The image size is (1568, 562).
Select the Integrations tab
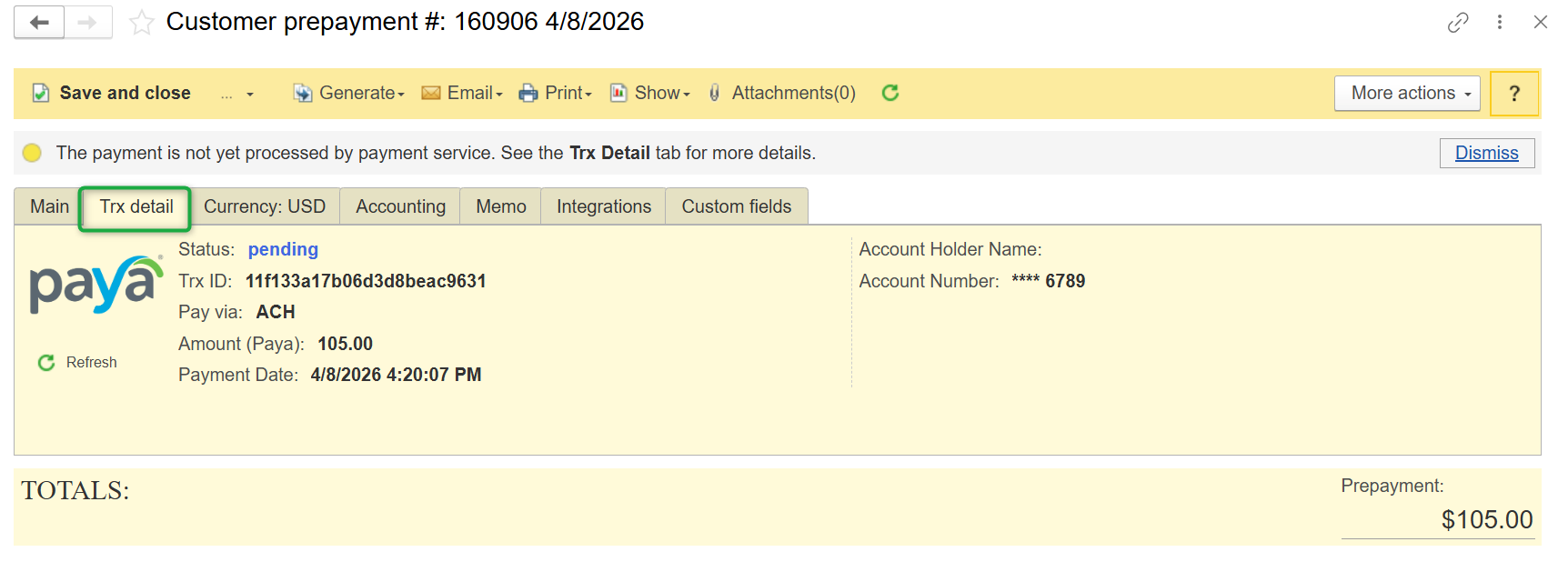coord(603,206)
